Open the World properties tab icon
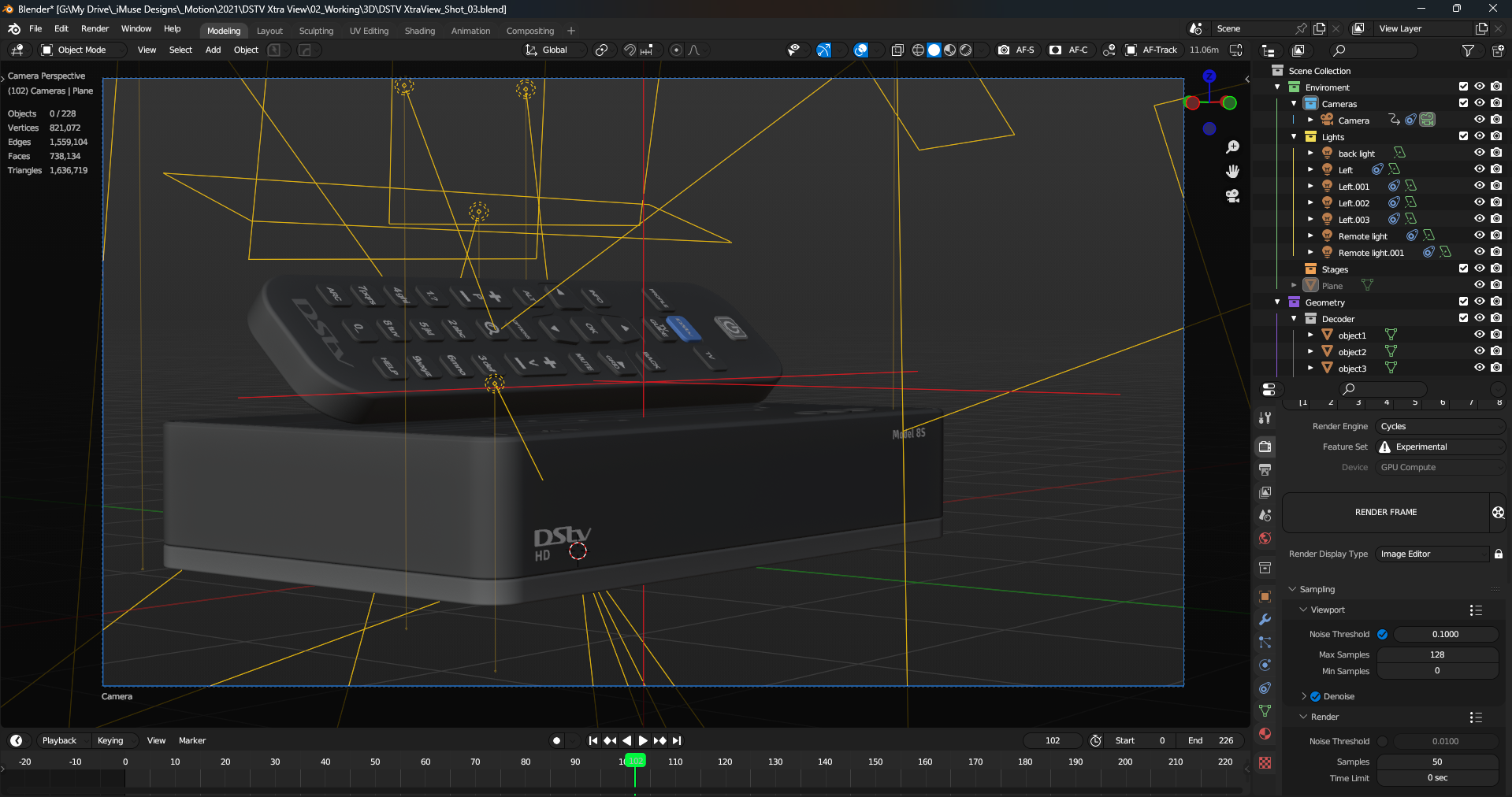The height and width of the screenshot is (797, 1512). point(1265,539)
